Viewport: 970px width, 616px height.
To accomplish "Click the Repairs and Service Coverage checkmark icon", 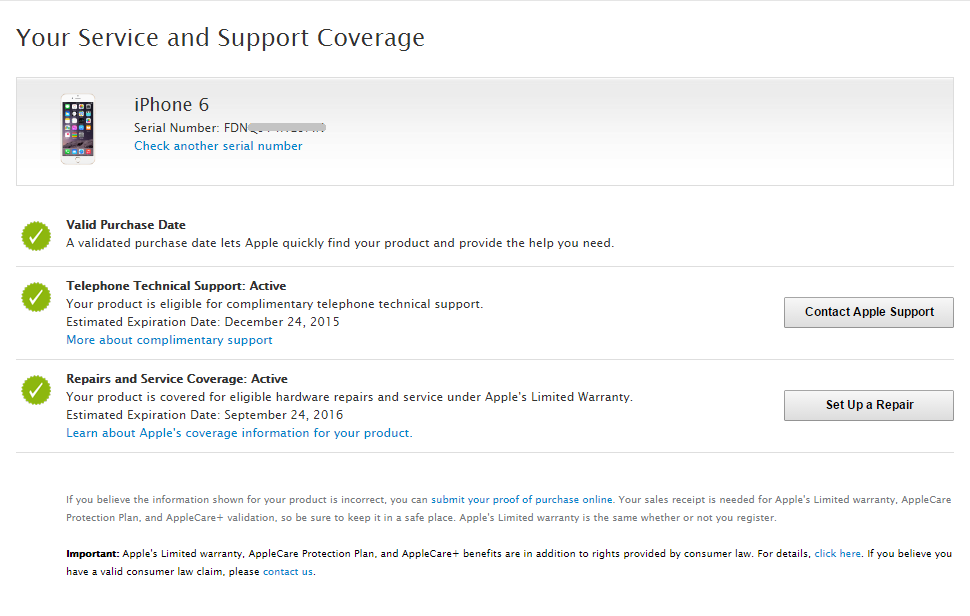I will pos(36,390).
